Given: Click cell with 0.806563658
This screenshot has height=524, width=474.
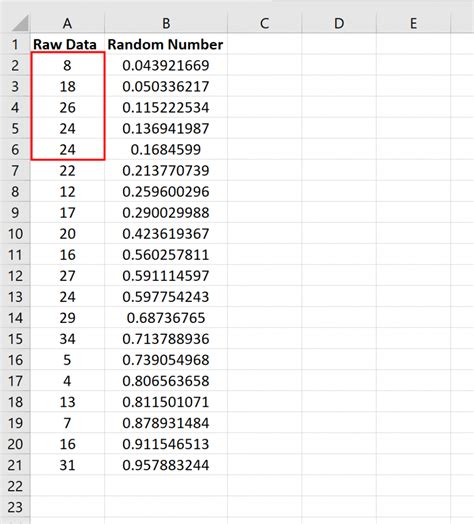Looking at the screenshot, I should [x=166, y=381].
